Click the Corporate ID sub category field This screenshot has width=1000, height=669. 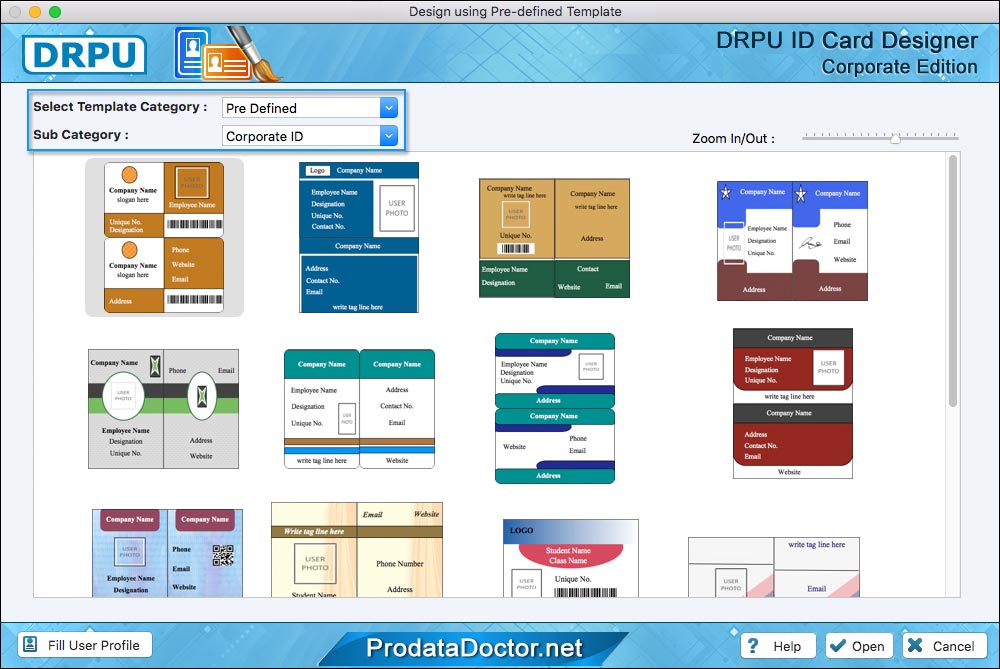pos(310,136)
